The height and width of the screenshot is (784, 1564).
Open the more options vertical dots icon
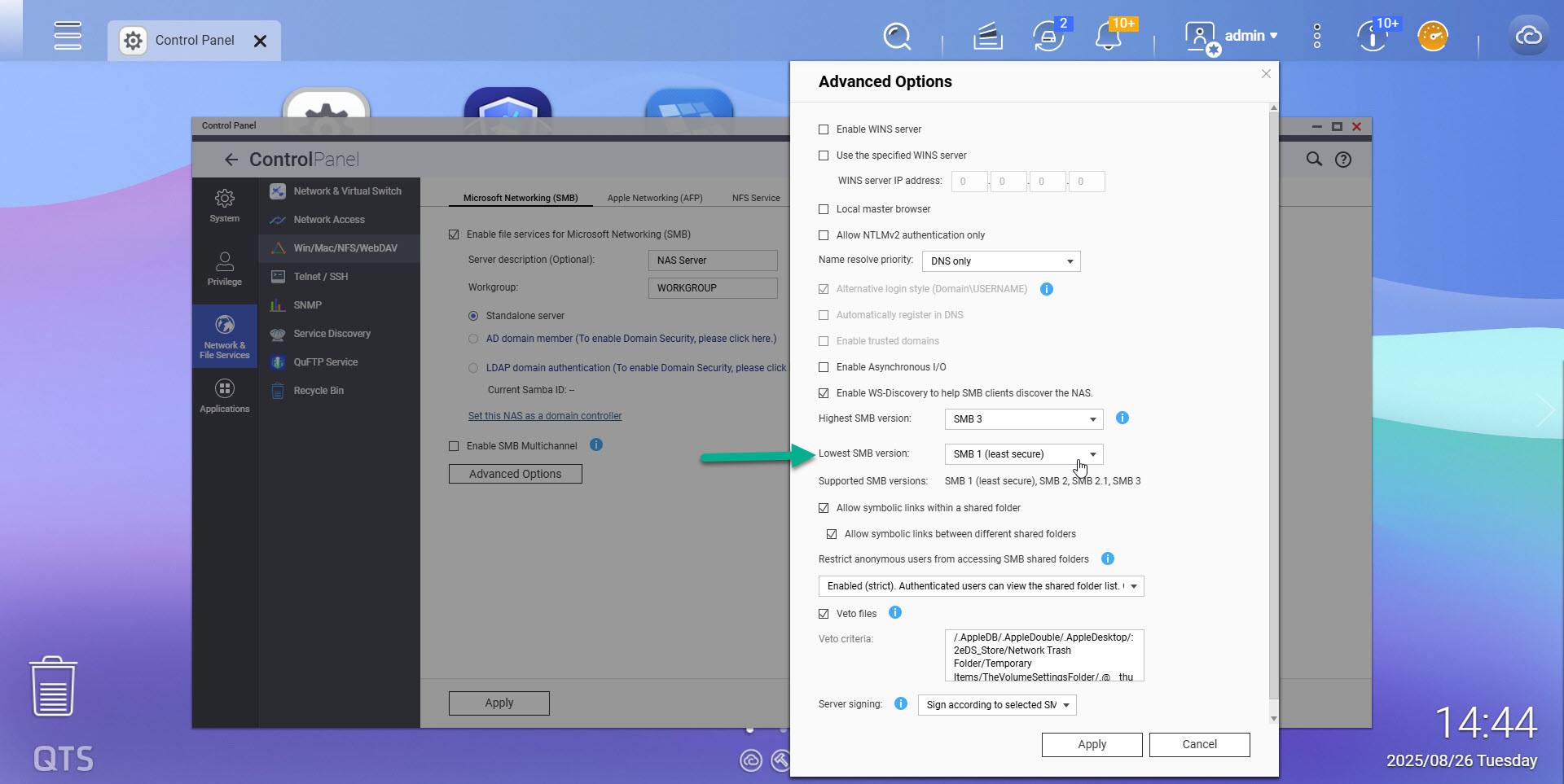tap(1317, 36)
